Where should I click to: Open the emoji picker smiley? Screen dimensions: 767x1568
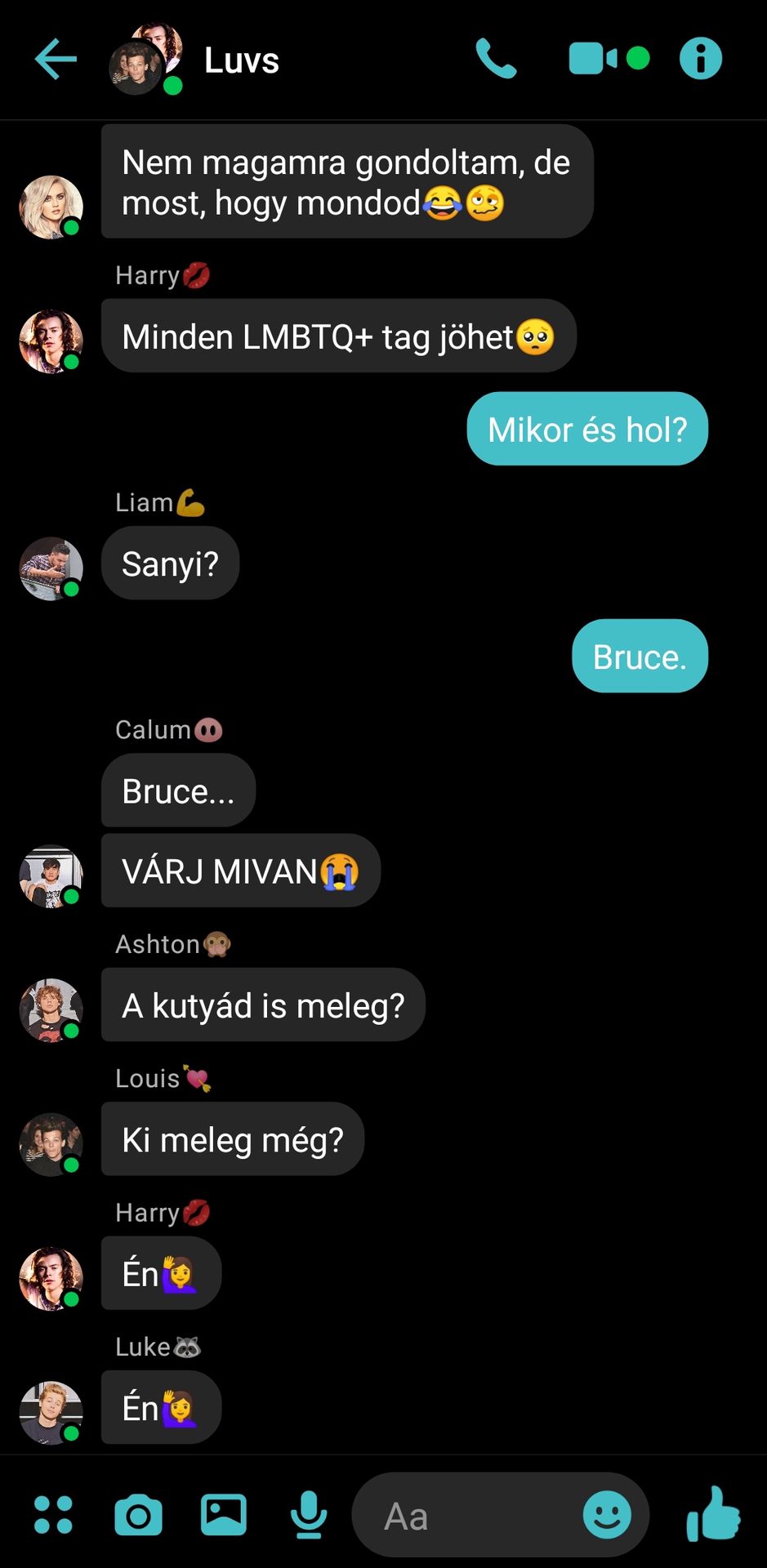(607, 1515)
